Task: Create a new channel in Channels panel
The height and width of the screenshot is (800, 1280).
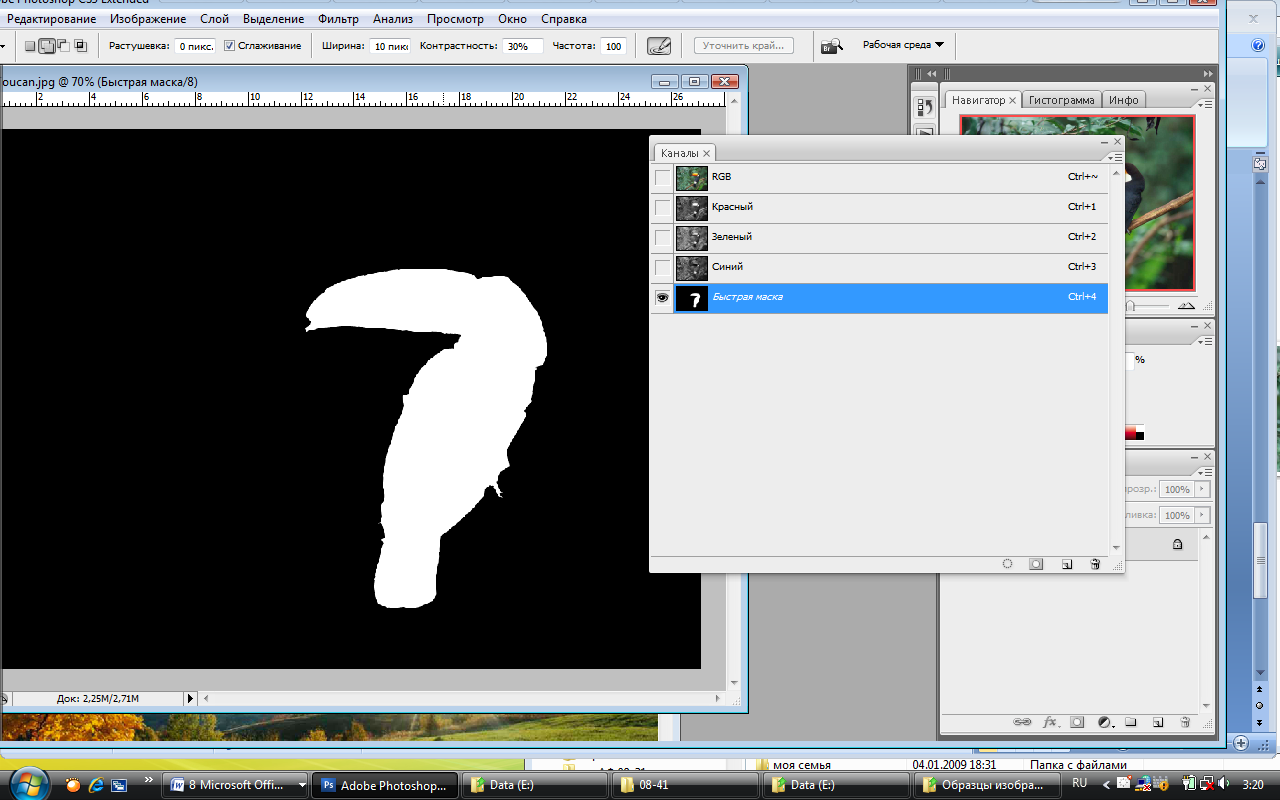Action: [1067, 564]
